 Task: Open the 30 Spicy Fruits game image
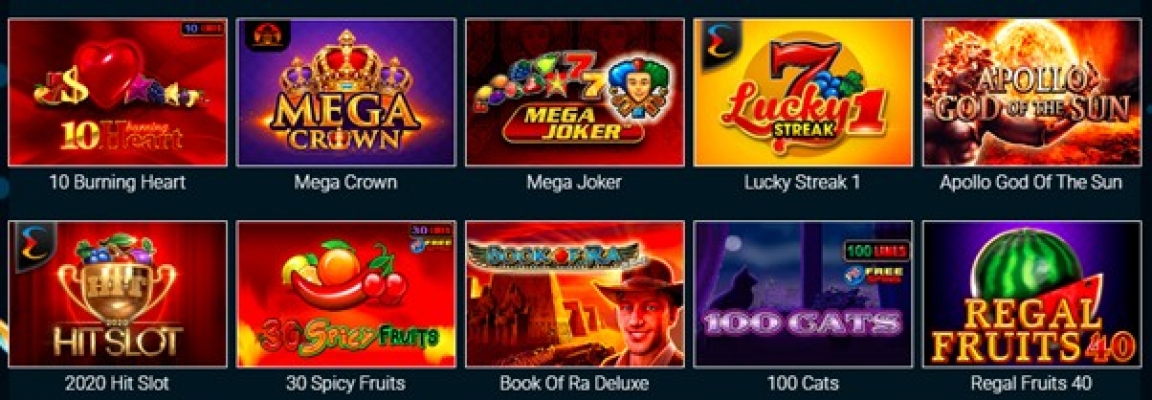click(x=346, y=293)
